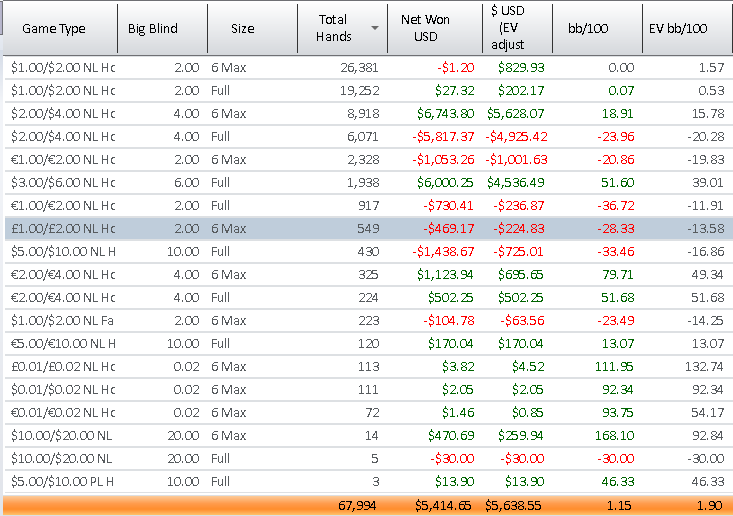
Task: Sort by $ USD (EV adjust) column header
Action: 517,29
